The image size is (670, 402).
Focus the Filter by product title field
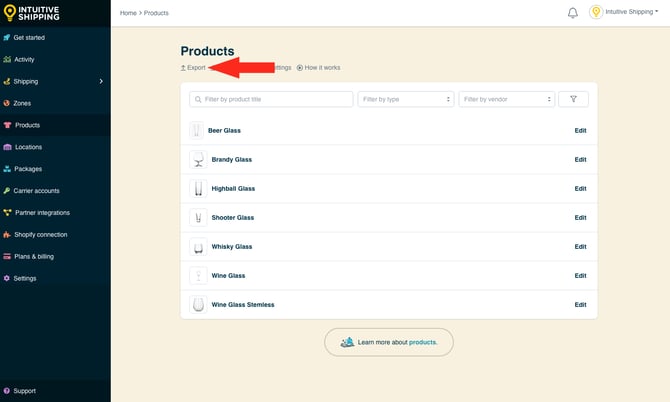pyautogui.click(x=271, y=99)
